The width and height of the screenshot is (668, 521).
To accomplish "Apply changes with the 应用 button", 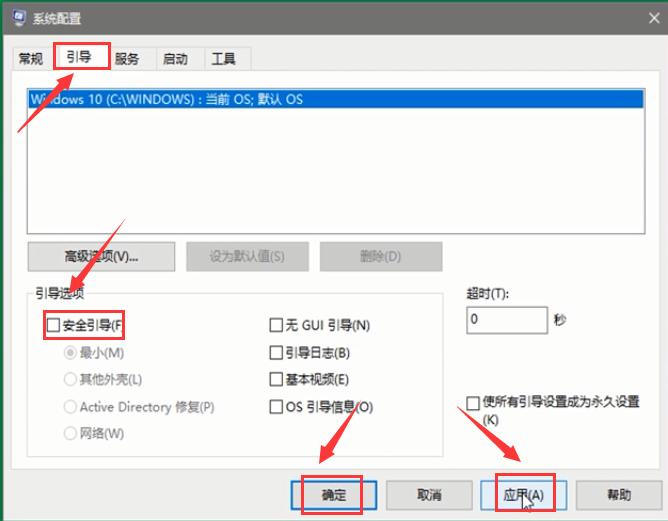I will tap(523, 494).
